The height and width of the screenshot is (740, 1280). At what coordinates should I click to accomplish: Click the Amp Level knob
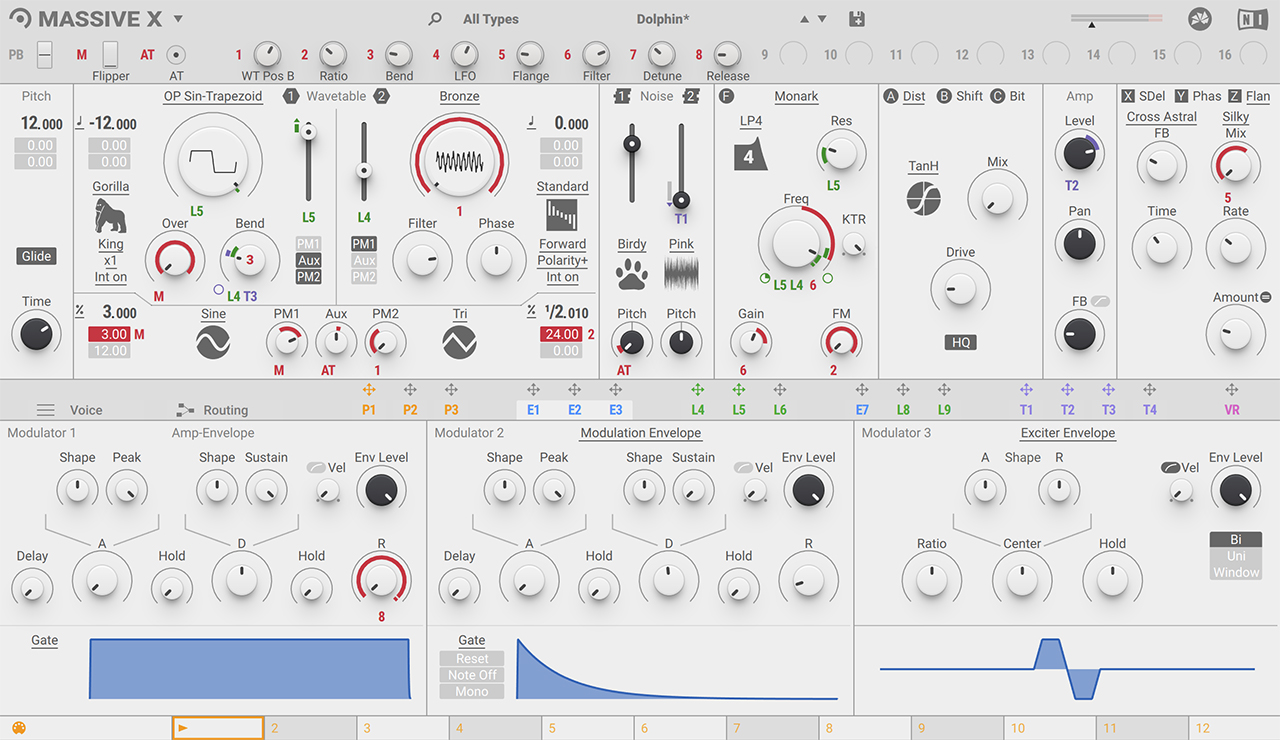tap(1079, 153)
